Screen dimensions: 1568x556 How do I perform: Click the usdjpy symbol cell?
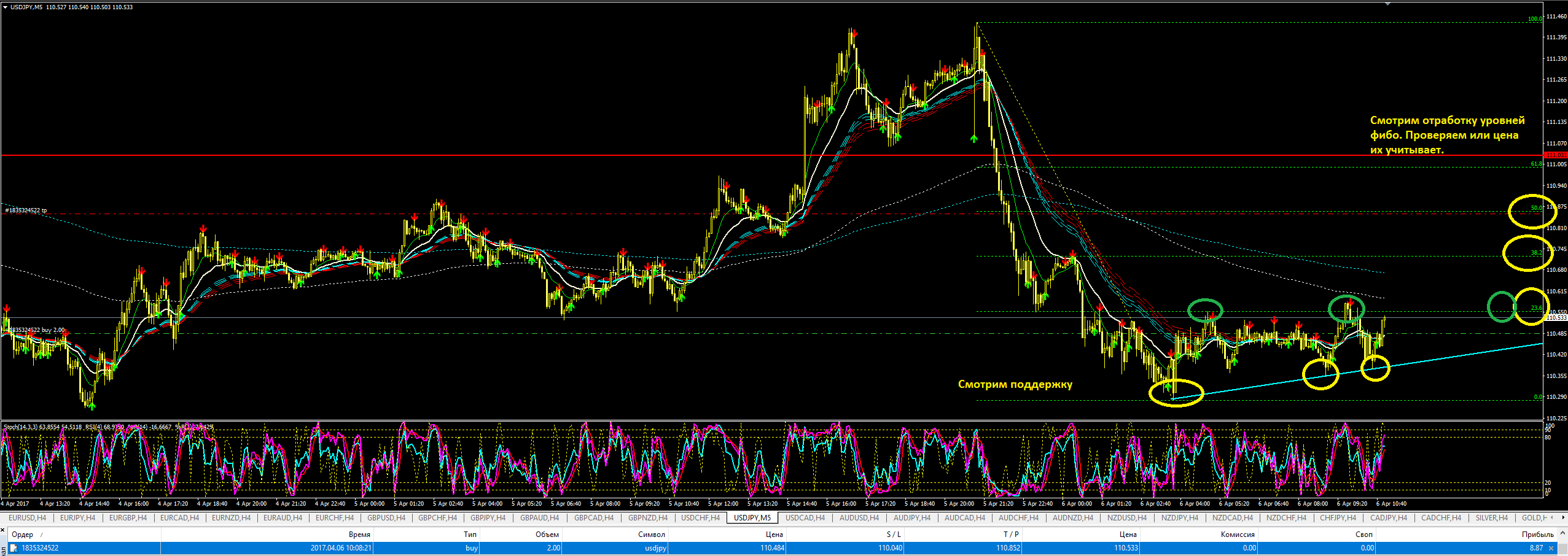click(655, 548)
